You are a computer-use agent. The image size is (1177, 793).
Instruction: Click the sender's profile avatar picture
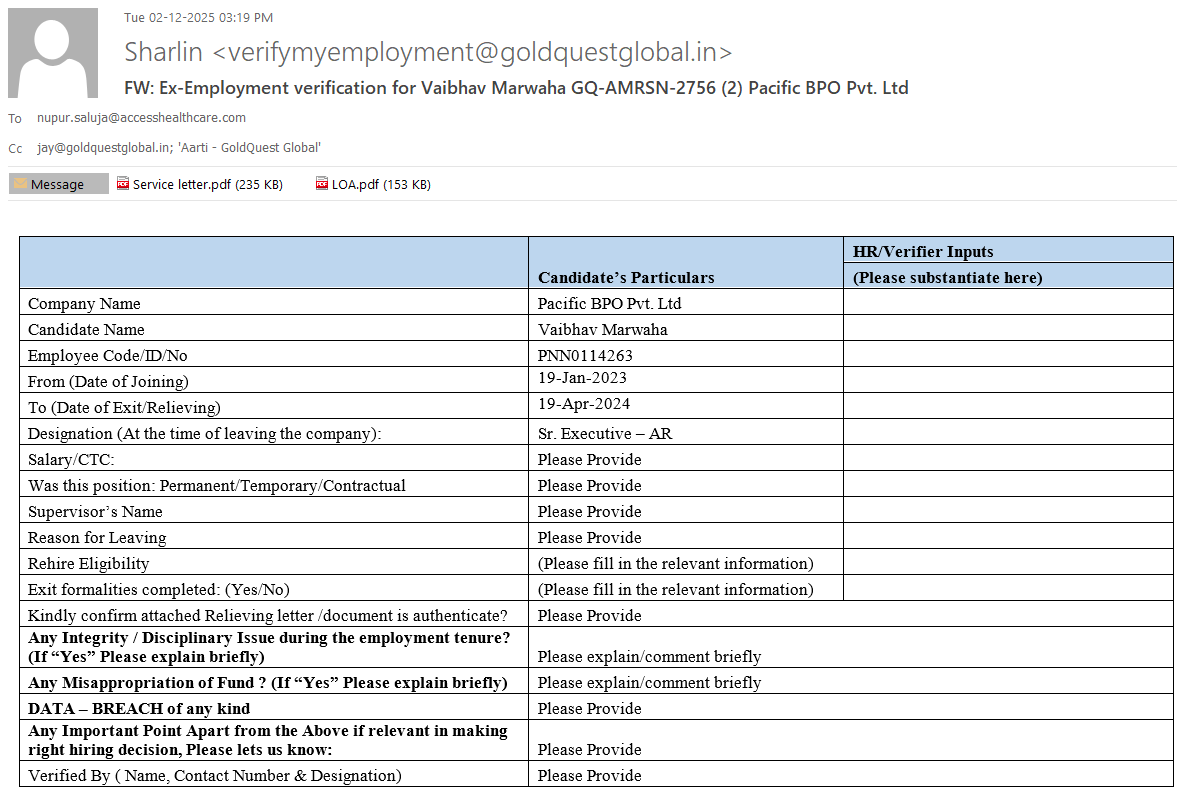(52, 52)
